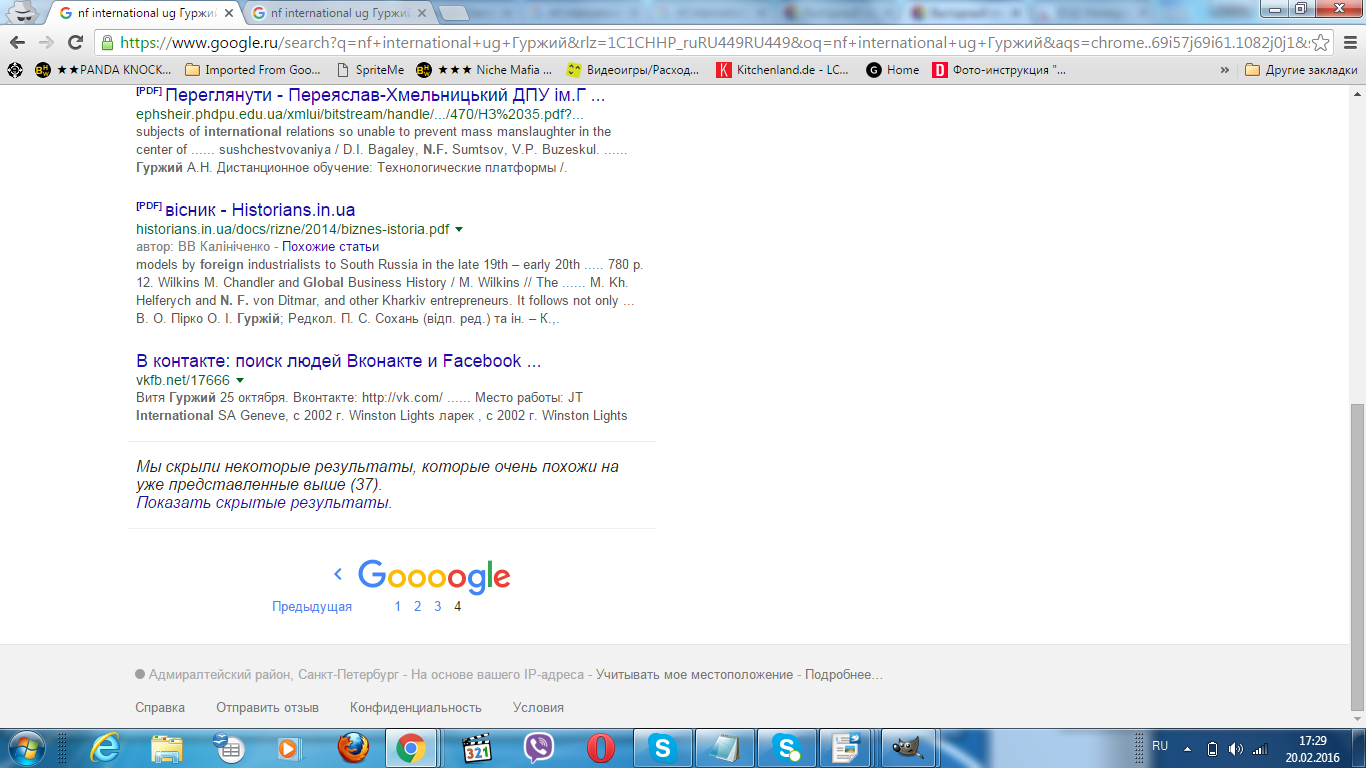Reload the page with the refresh icon
This screenshot has height=768, width=1366.
(x=75, y=42)
